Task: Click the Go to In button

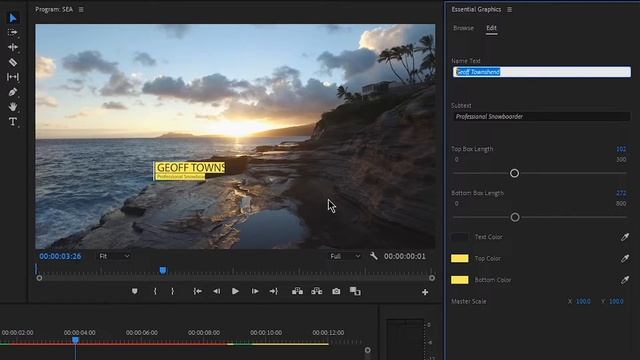Action: point(198,291)
